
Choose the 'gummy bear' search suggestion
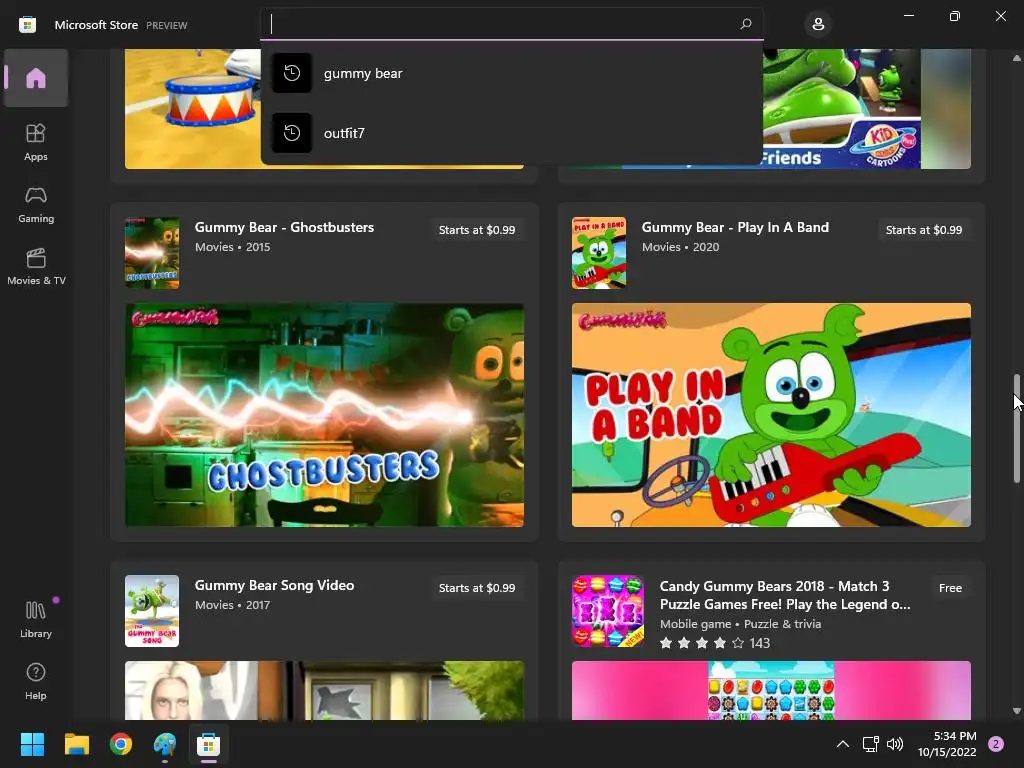tap(511, 73)
